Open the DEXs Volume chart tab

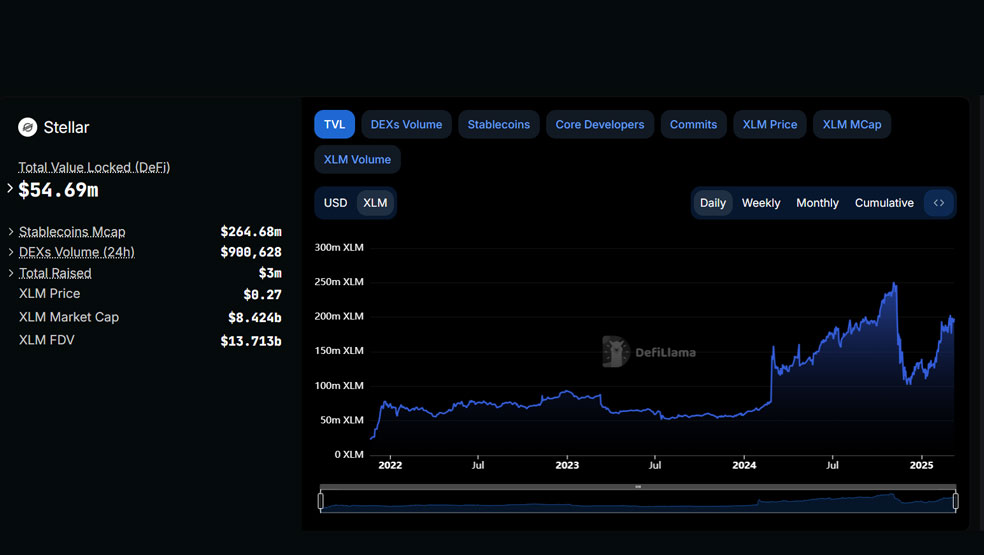click(406, 124)
